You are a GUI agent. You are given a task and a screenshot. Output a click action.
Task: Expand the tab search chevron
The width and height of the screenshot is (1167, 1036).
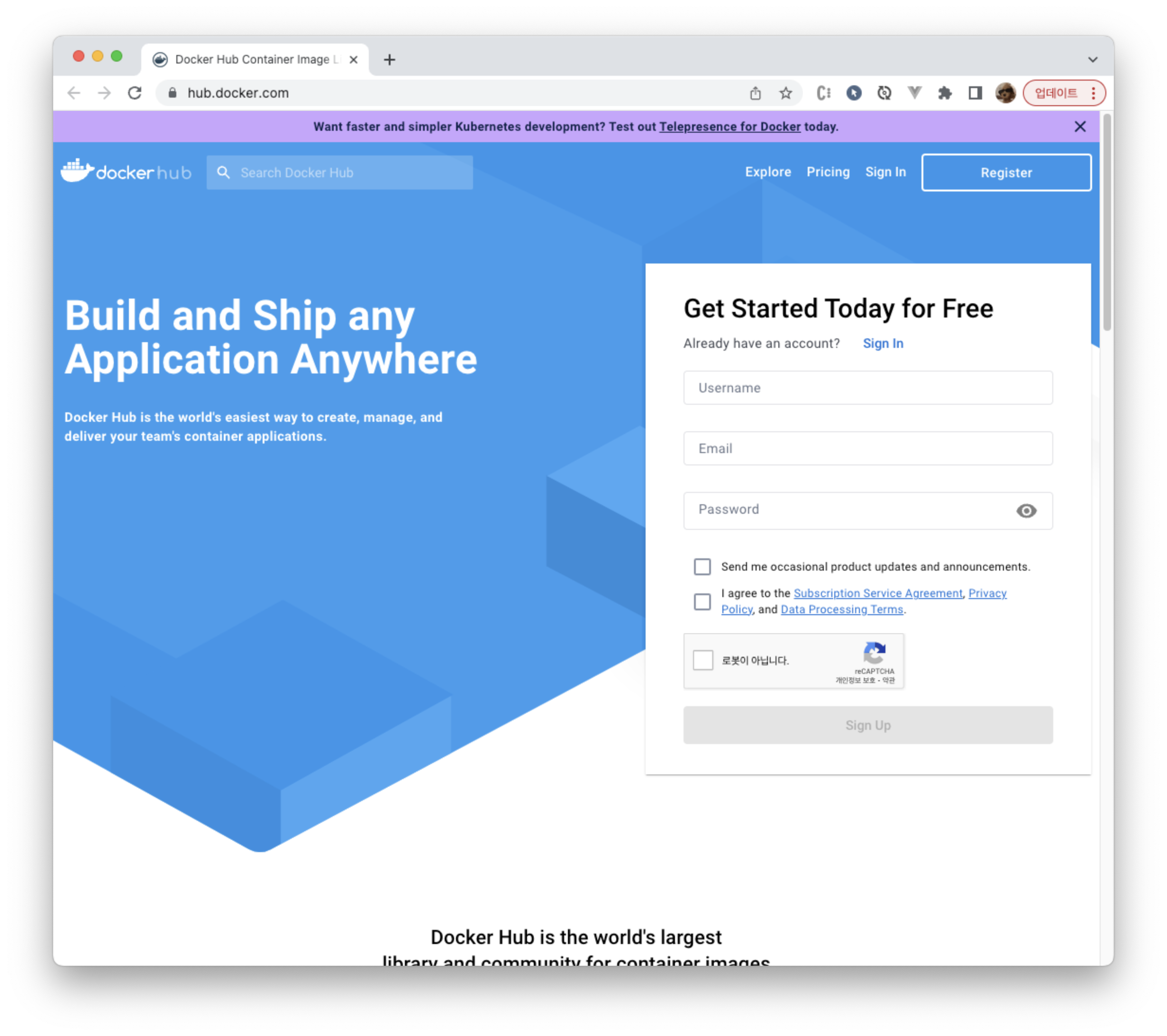coord(1092,59)
